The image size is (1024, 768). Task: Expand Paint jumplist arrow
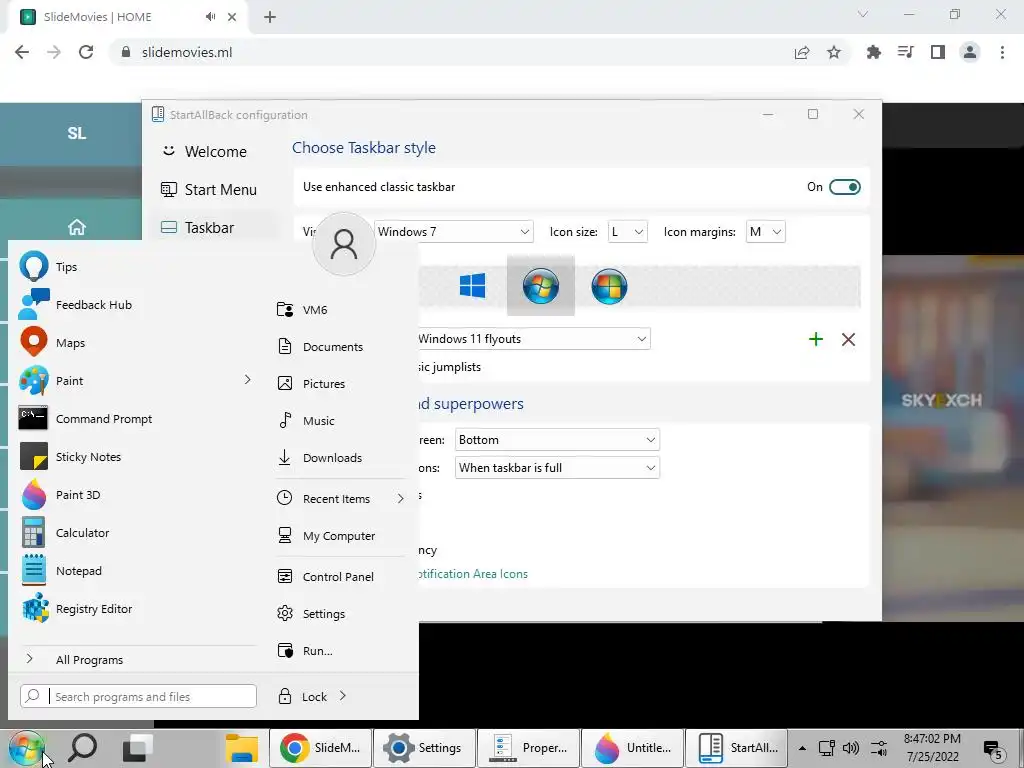(248, 380)
